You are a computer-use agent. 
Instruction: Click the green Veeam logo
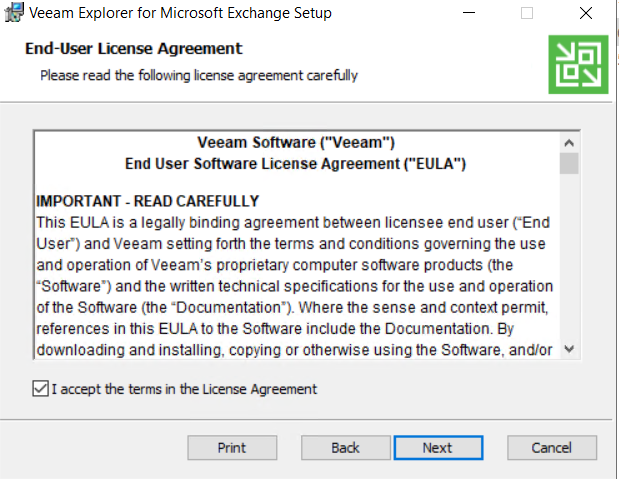point(578,64)
